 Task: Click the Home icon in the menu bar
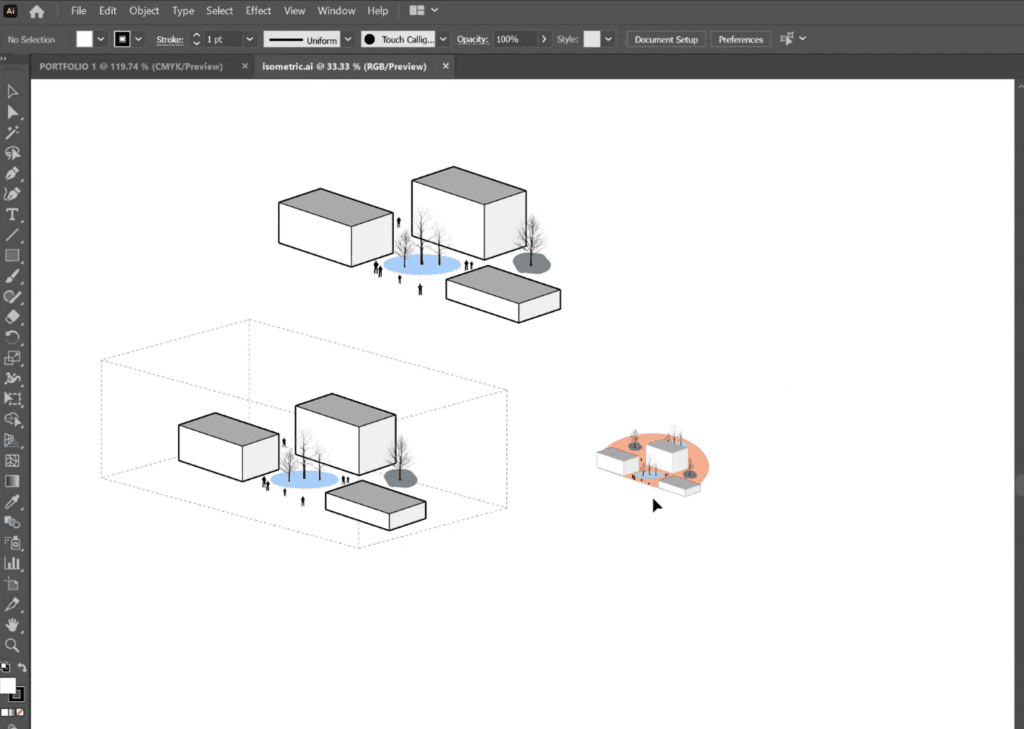click(x=37, y=11)
